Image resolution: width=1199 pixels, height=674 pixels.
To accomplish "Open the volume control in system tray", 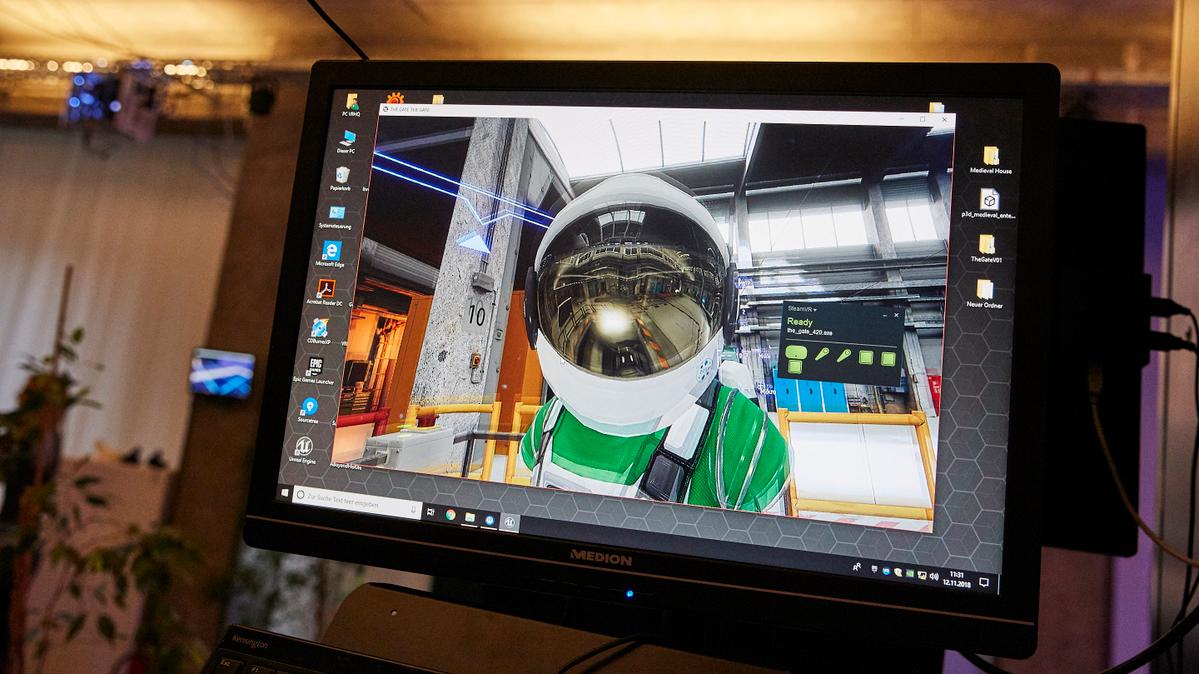I will pos(934,577).
